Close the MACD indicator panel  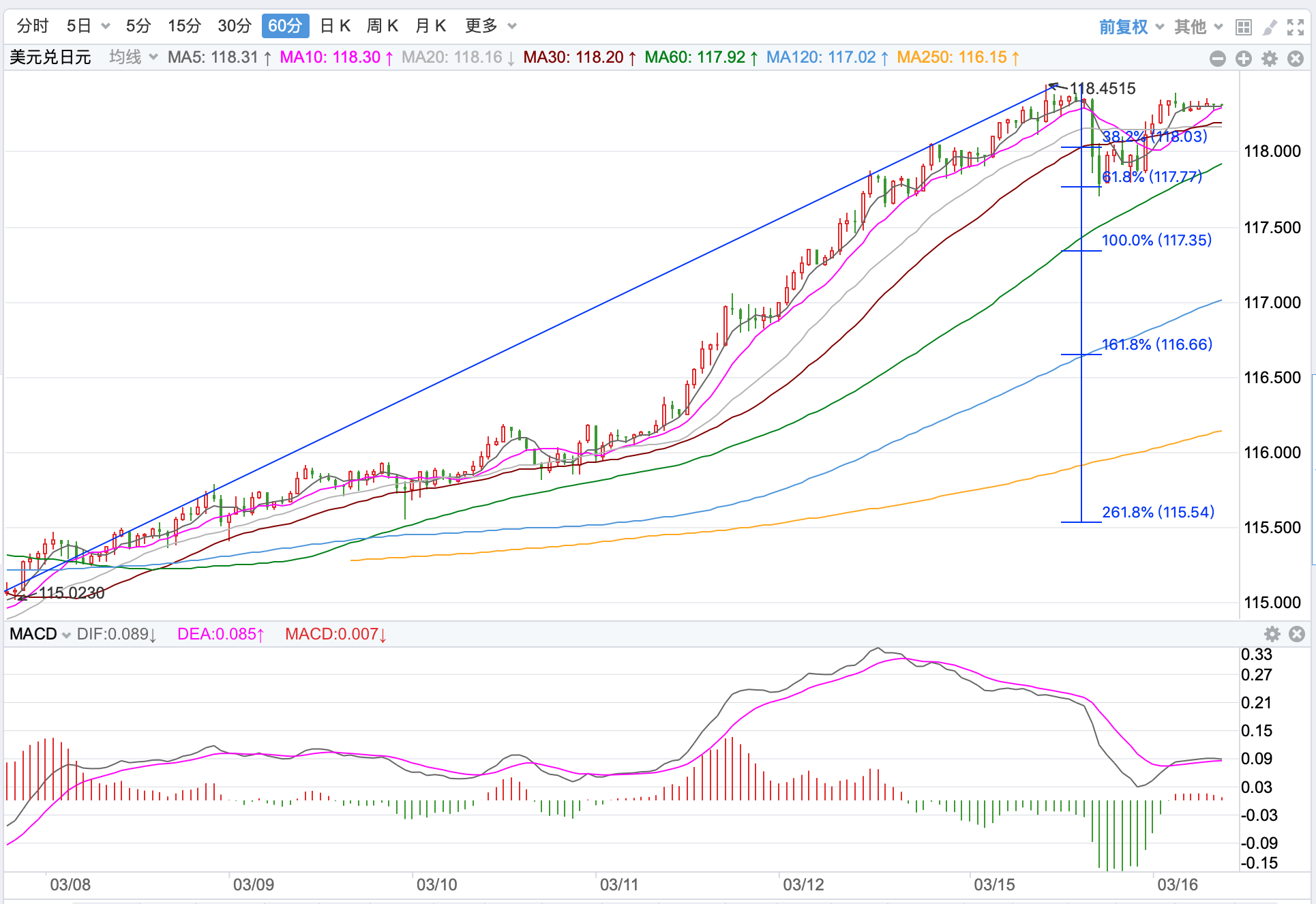[1297, 634]
